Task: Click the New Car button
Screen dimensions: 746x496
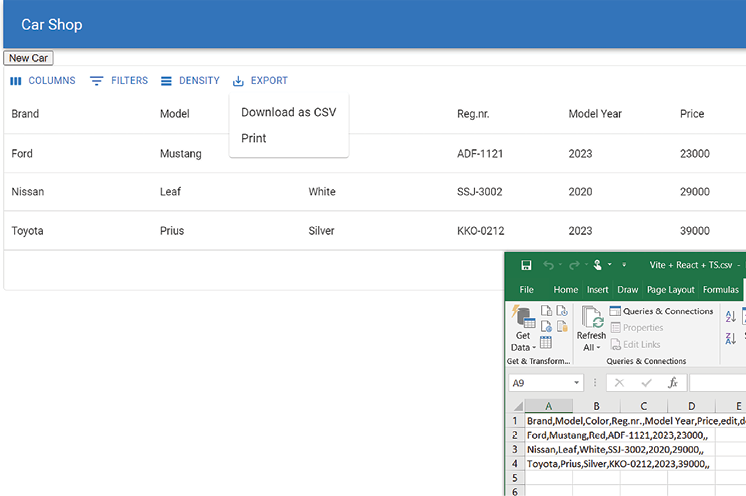Action: pos(28,58)
